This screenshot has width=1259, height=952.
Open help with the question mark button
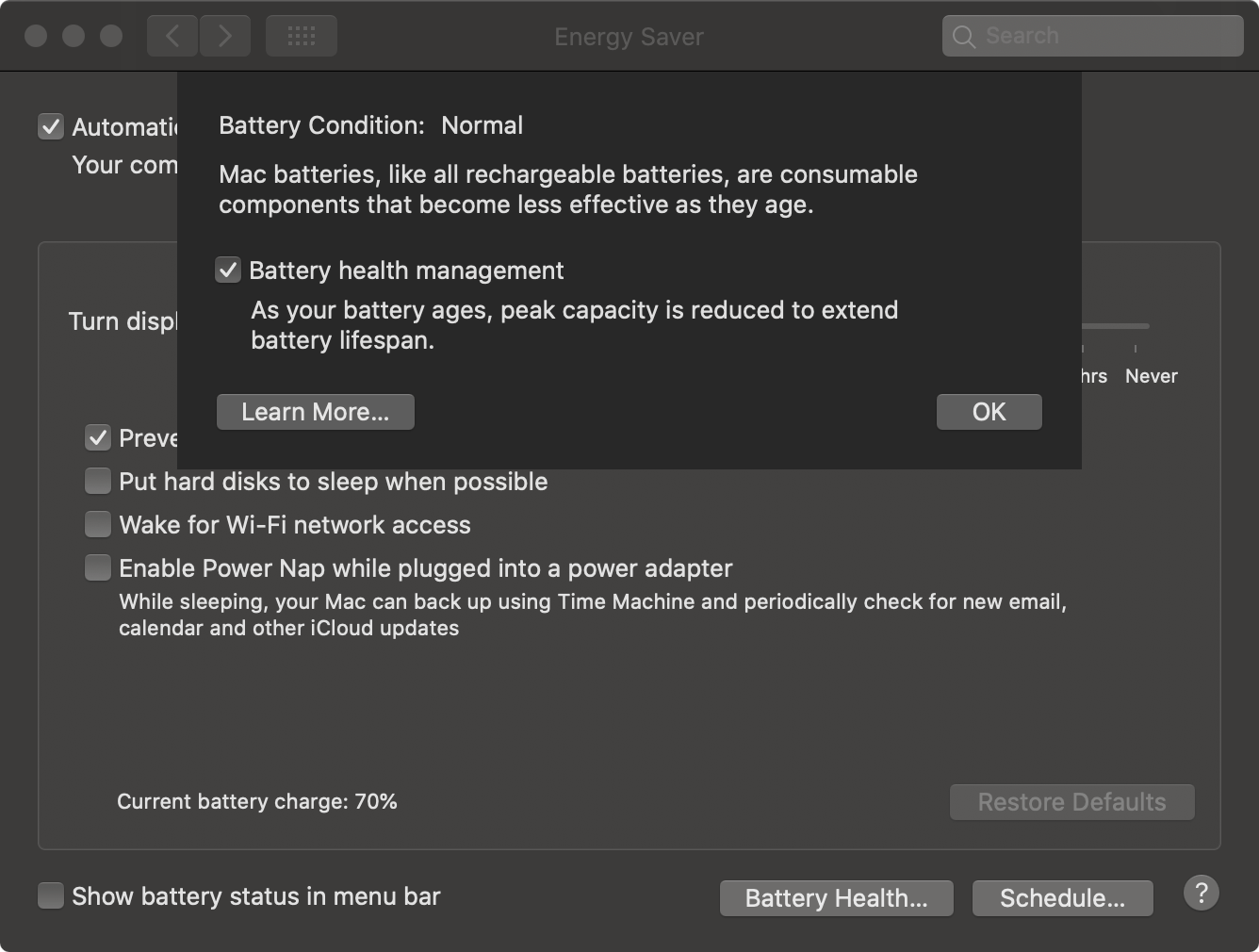1201,893
